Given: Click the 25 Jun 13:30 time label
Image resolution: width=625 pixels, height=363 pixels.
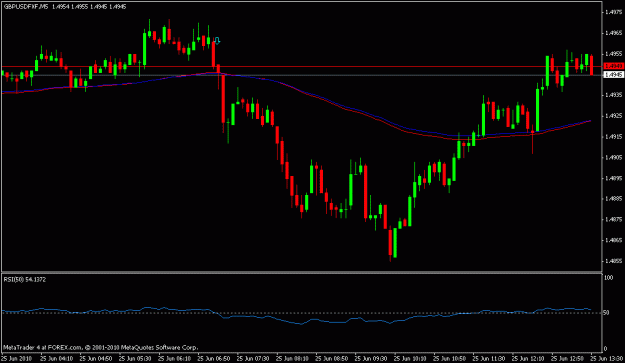Looking at the screenshot, I should point(607,358).
